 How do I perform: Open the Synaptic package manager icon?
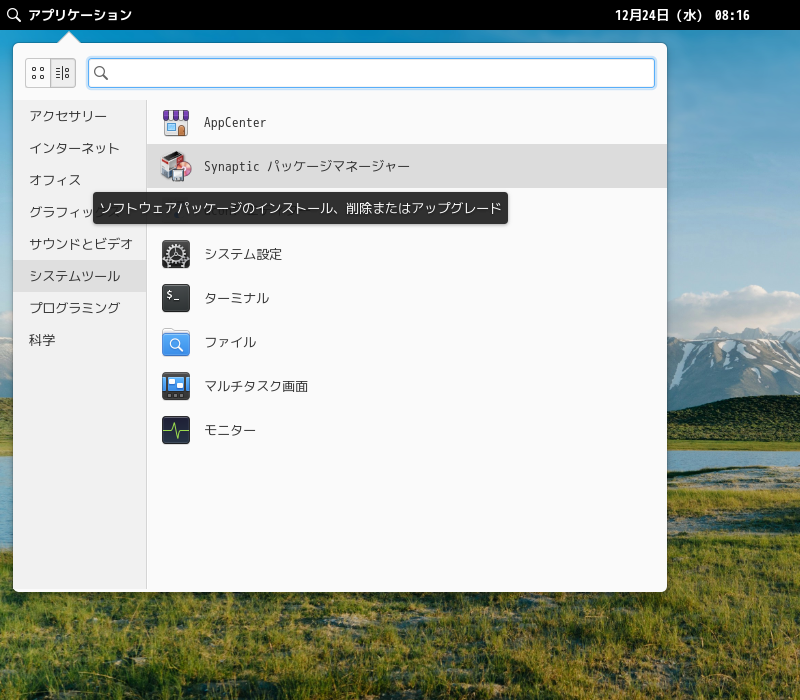(176, 166)
